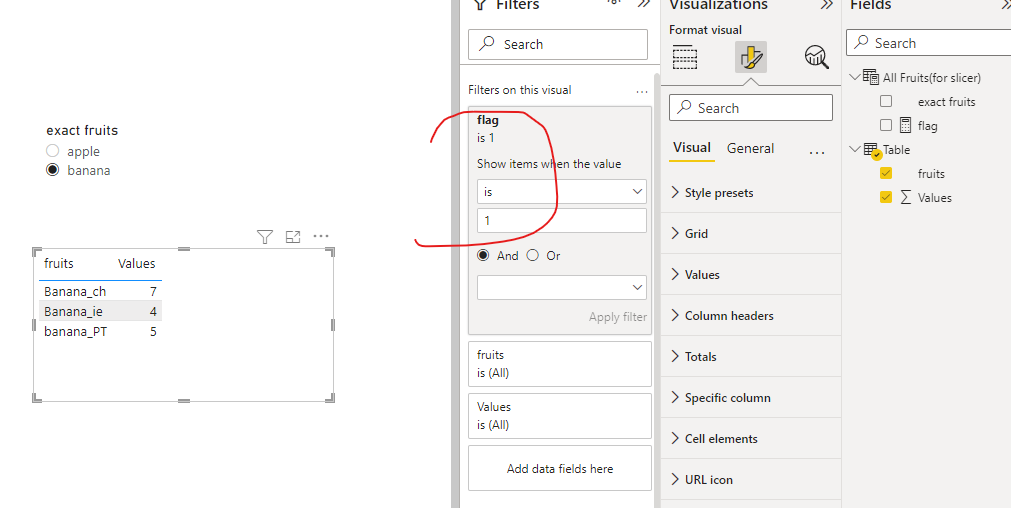Screen dimensions: 1011x508
Task: Expand URL icon section
Action: pyautogui.click(x=751, y=480)
